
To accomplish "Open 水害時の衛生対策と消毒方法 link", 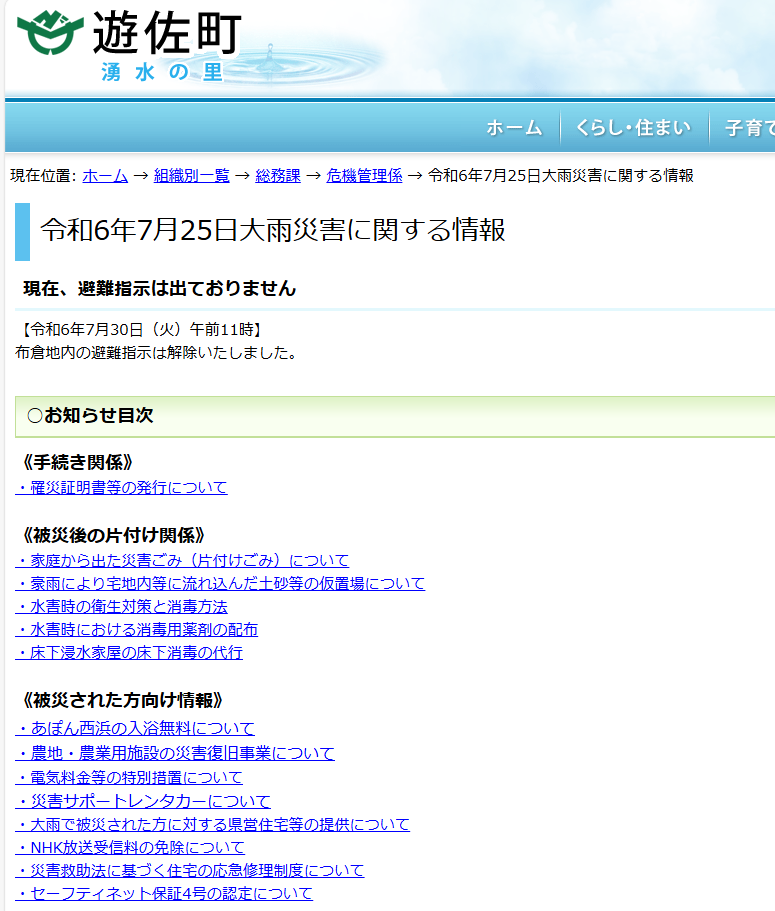I will 121,607.
